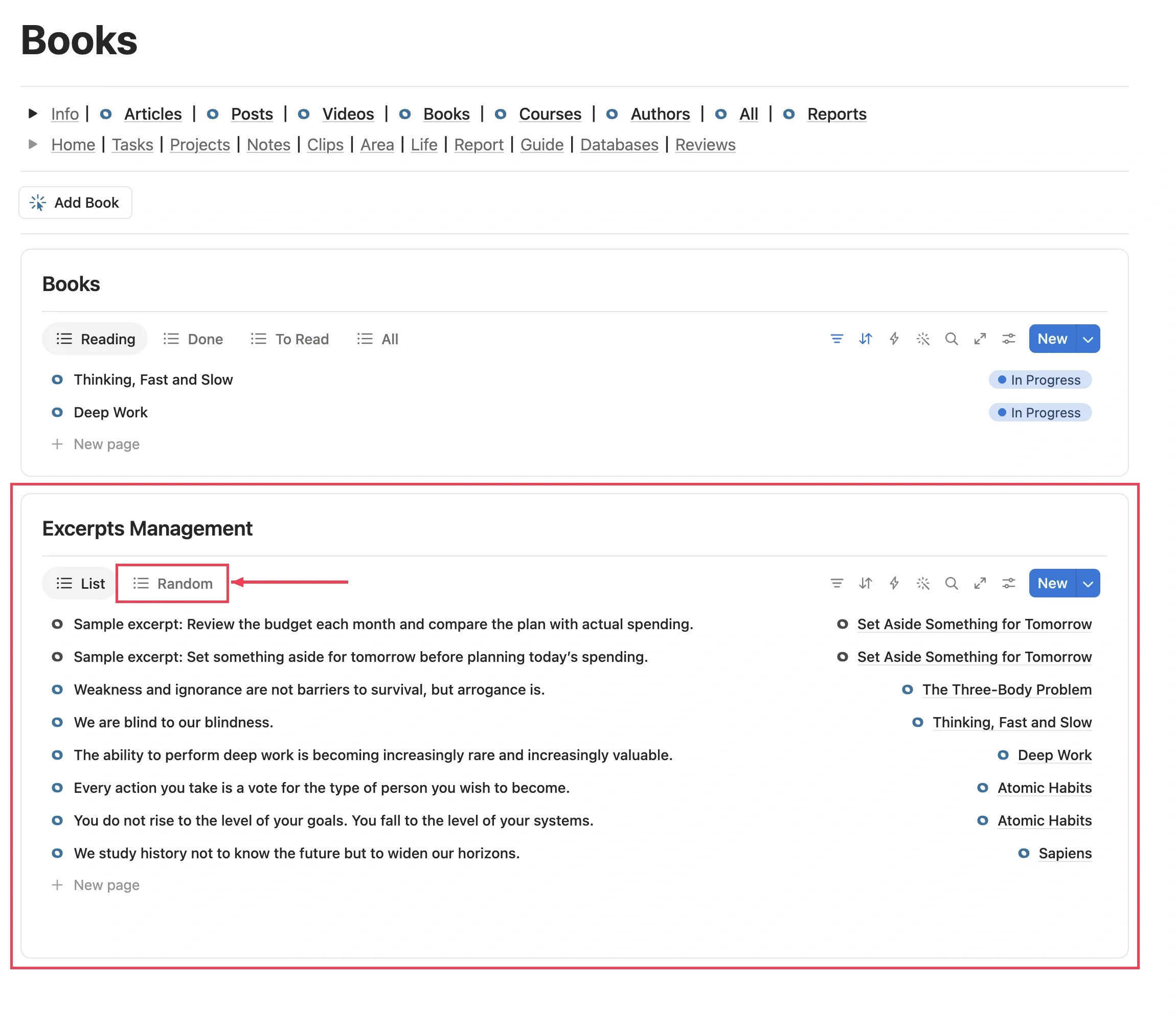
Task: Open Books database in full page via expand icon
Action: point(980,339)
